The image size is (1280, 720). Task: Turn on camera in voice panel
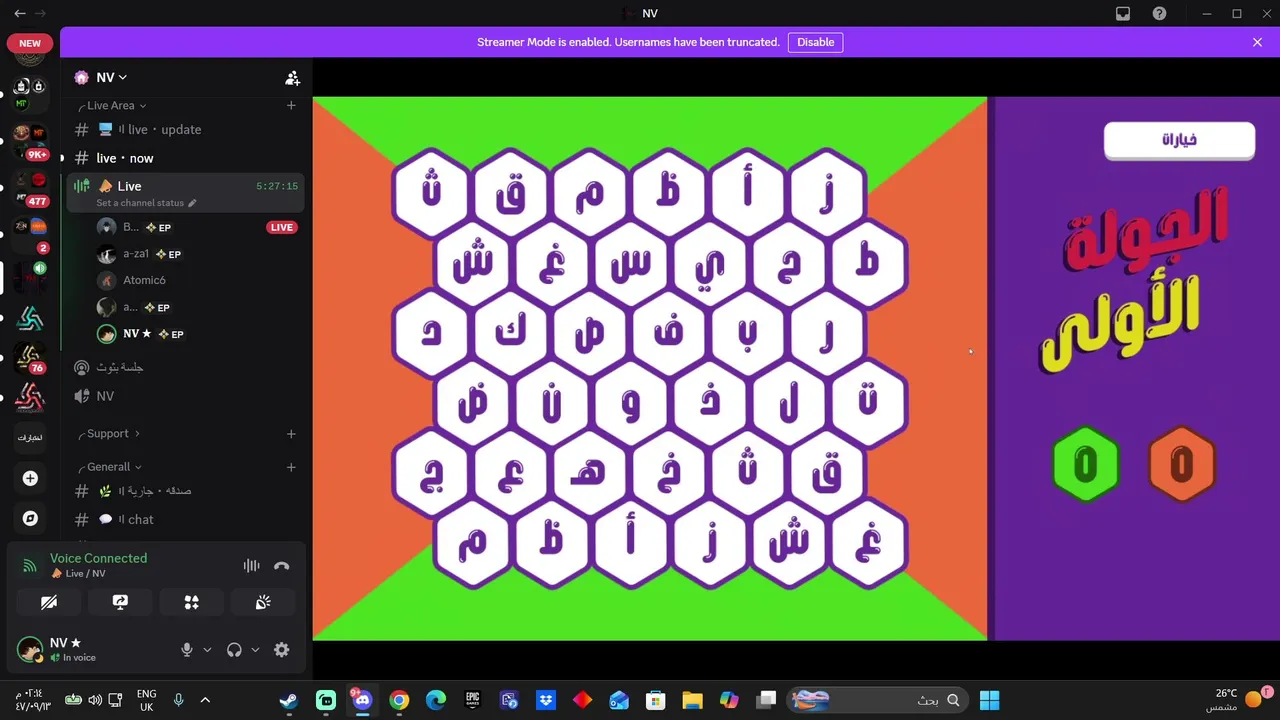(x=48, y=602)
